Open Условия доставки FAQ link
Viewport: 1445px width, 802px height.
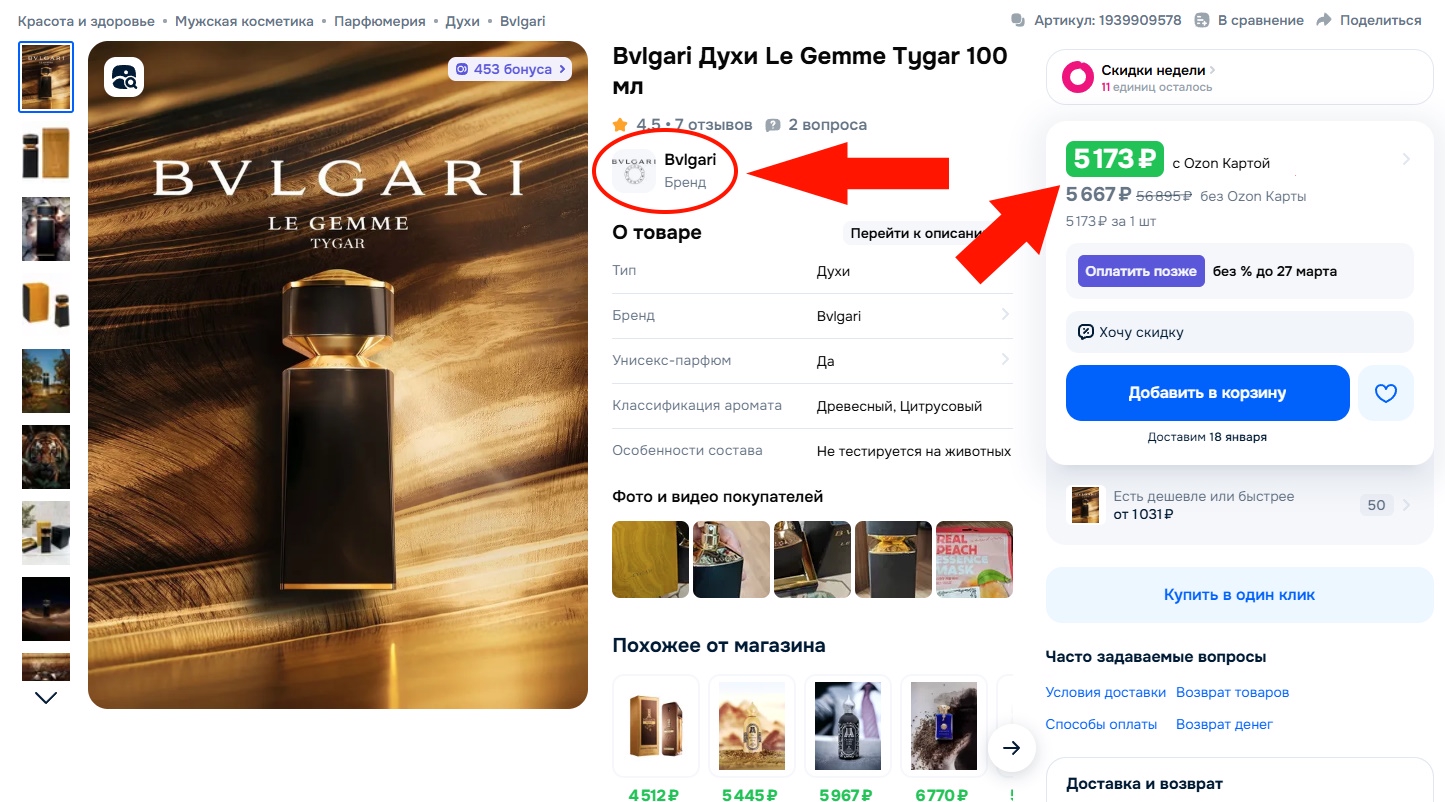tap(1106, 692)
